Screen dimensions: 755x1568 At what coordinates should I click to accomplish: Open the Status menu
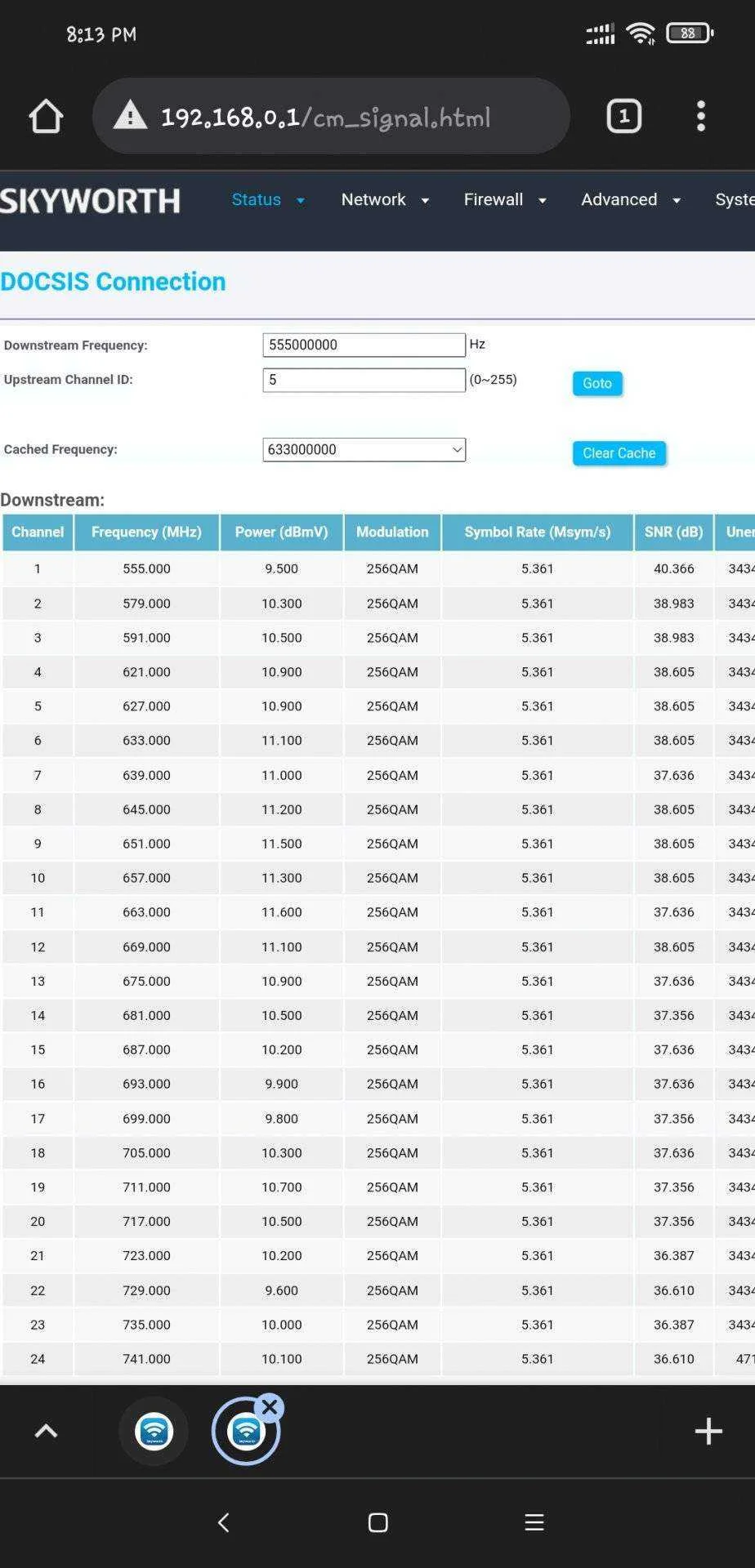[256, 199]
